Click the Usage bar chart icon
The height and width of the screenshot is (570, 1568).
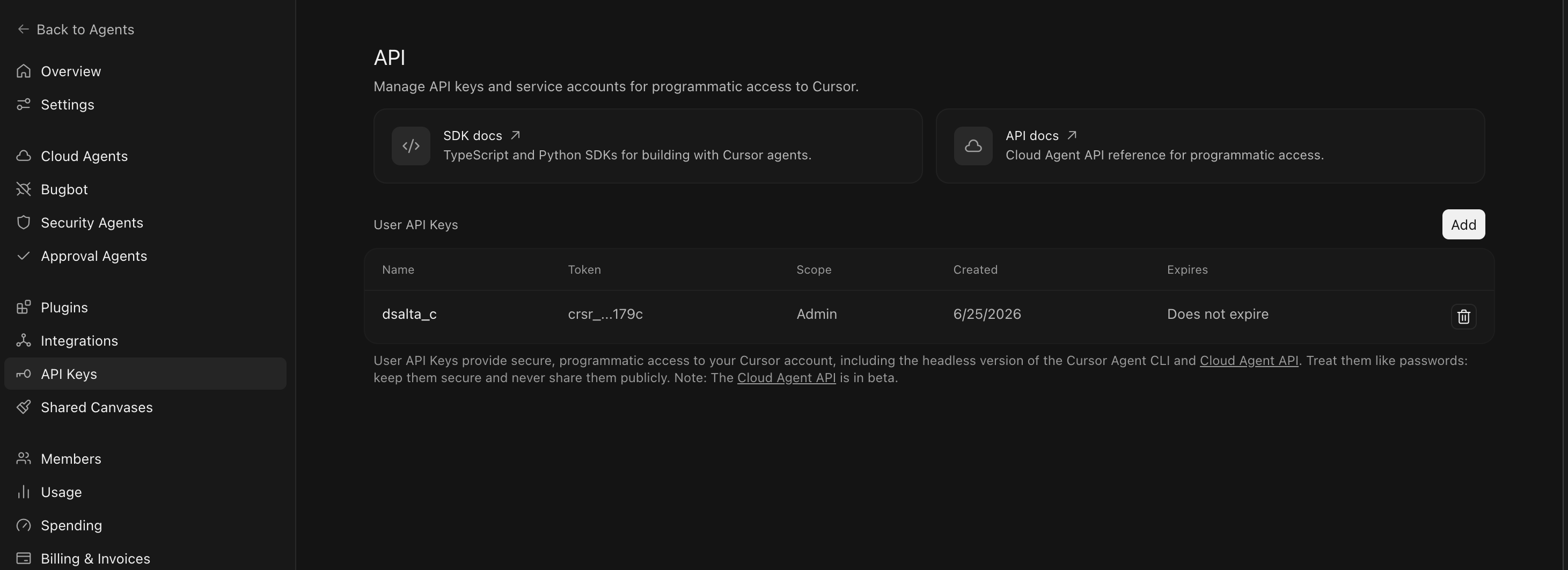coord(23,492)
